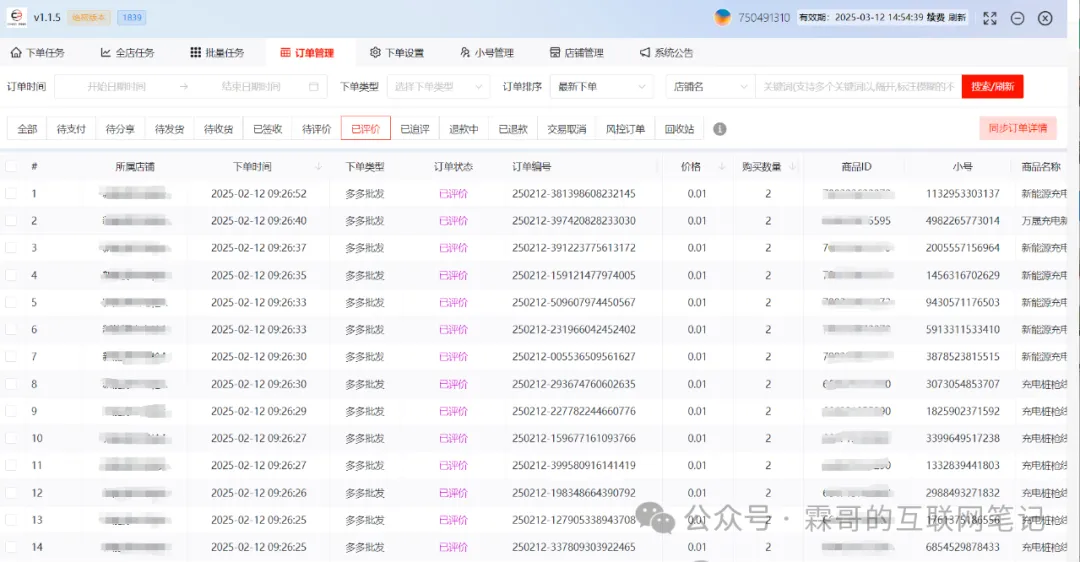This screenshot has width=1080, height=562.
Task: Click the calendar icon in date range
Action: [x=314, y=87]
